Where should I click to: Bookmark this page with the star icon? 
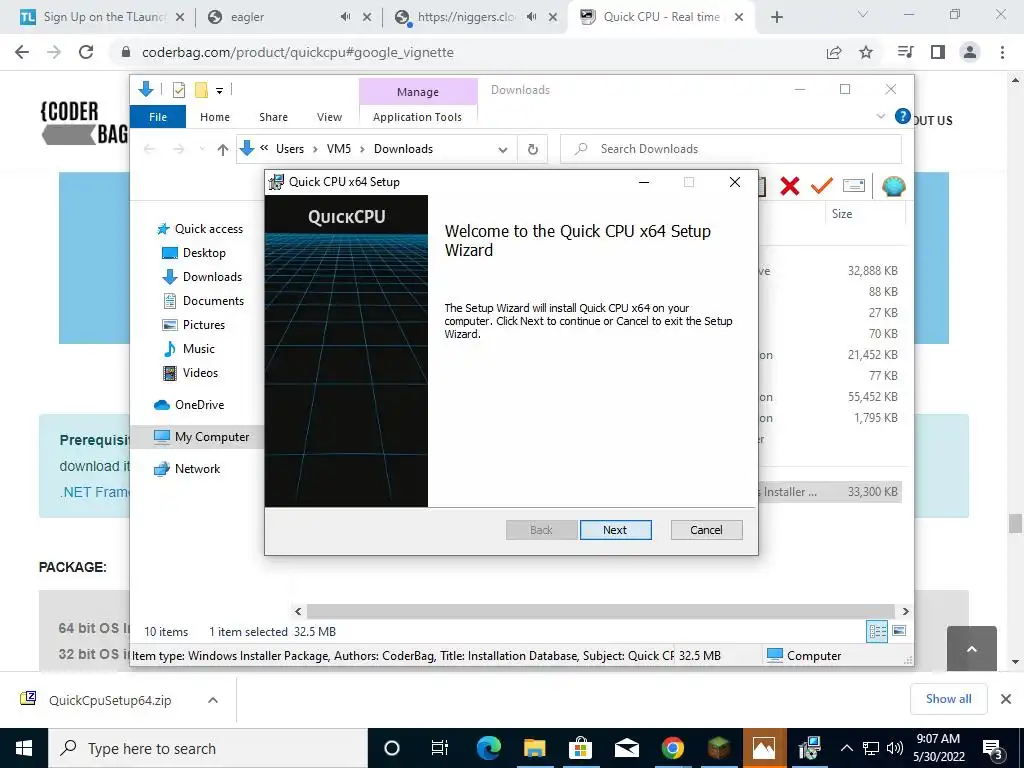pyautogui.click(x=866, y=52)
